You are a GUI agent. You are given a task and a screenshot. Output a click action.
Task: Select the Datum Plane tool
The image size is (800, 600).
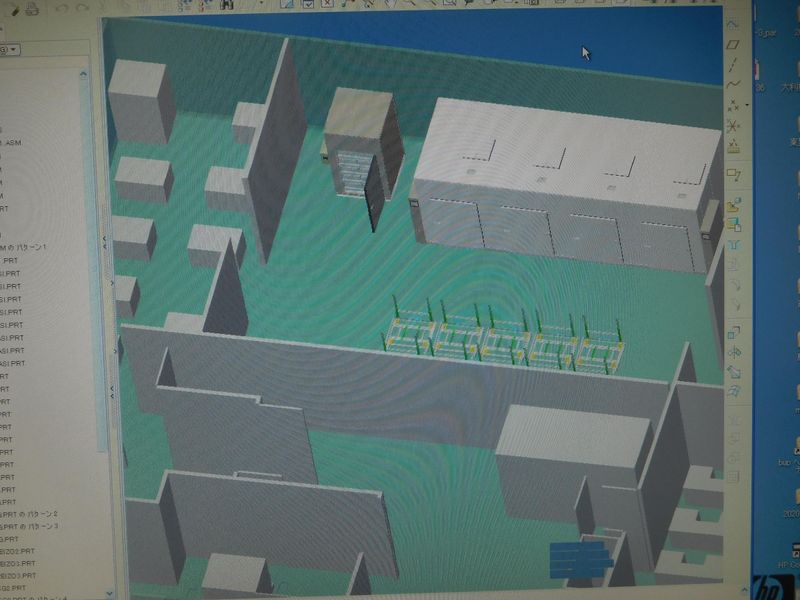(x=733, y=44)
